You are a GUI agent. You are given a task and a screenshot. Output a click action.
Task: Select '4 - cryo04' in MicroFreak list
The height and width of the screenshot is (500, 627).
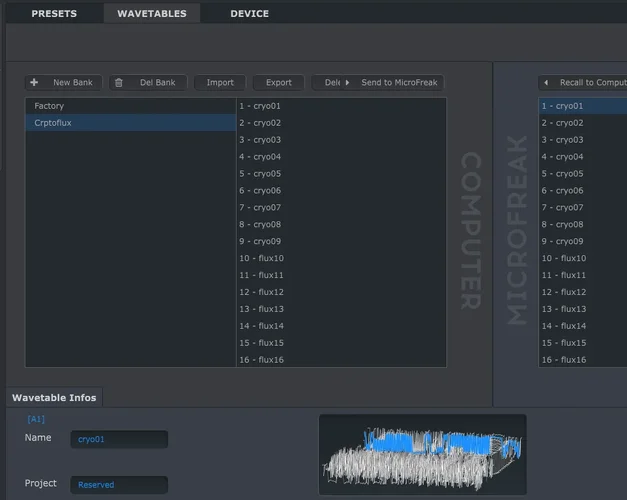tap(583, 157)
